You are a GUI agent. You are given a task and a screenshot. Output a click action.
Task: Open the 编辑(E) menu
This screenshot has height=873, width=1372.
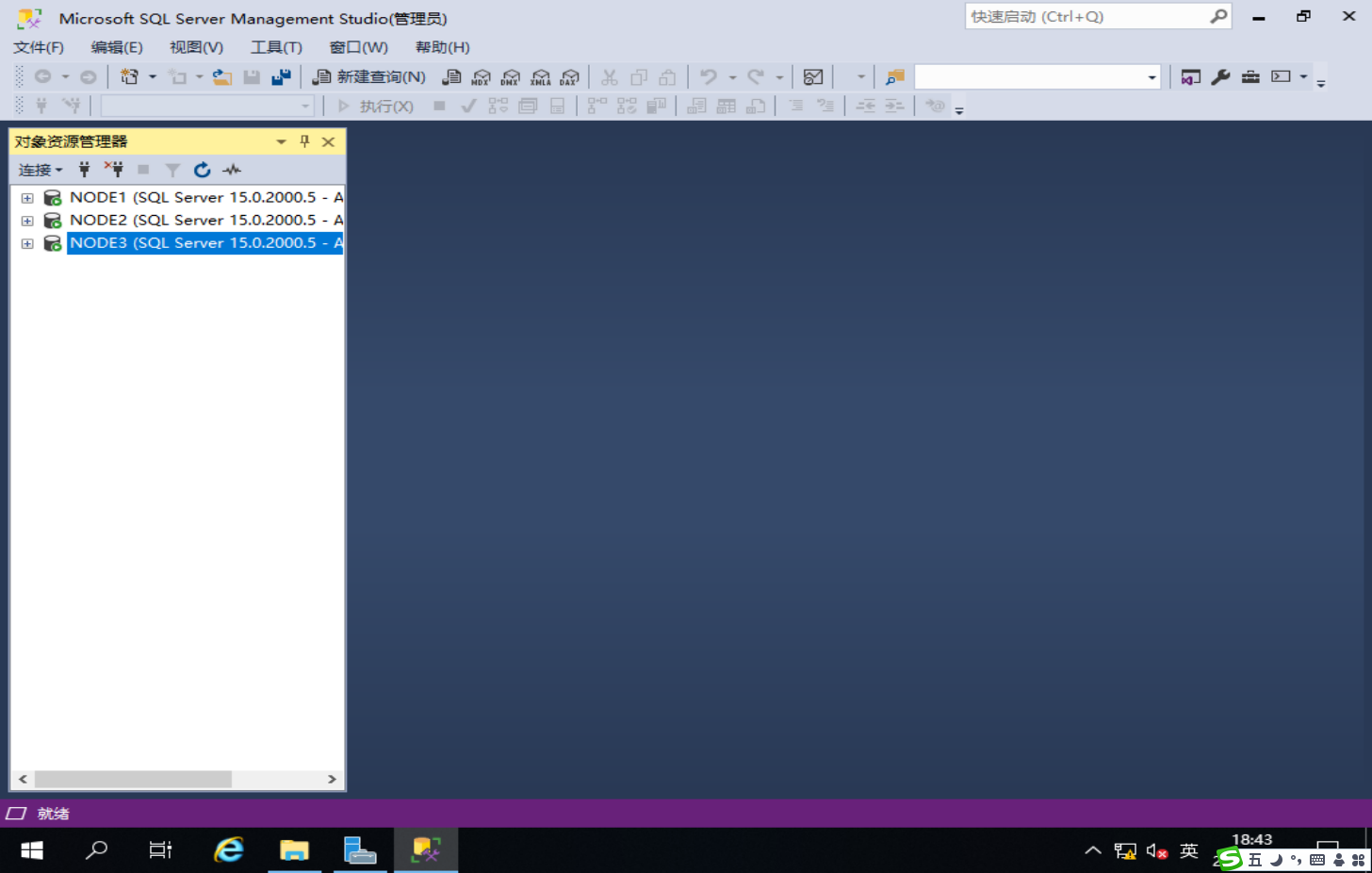117,47
